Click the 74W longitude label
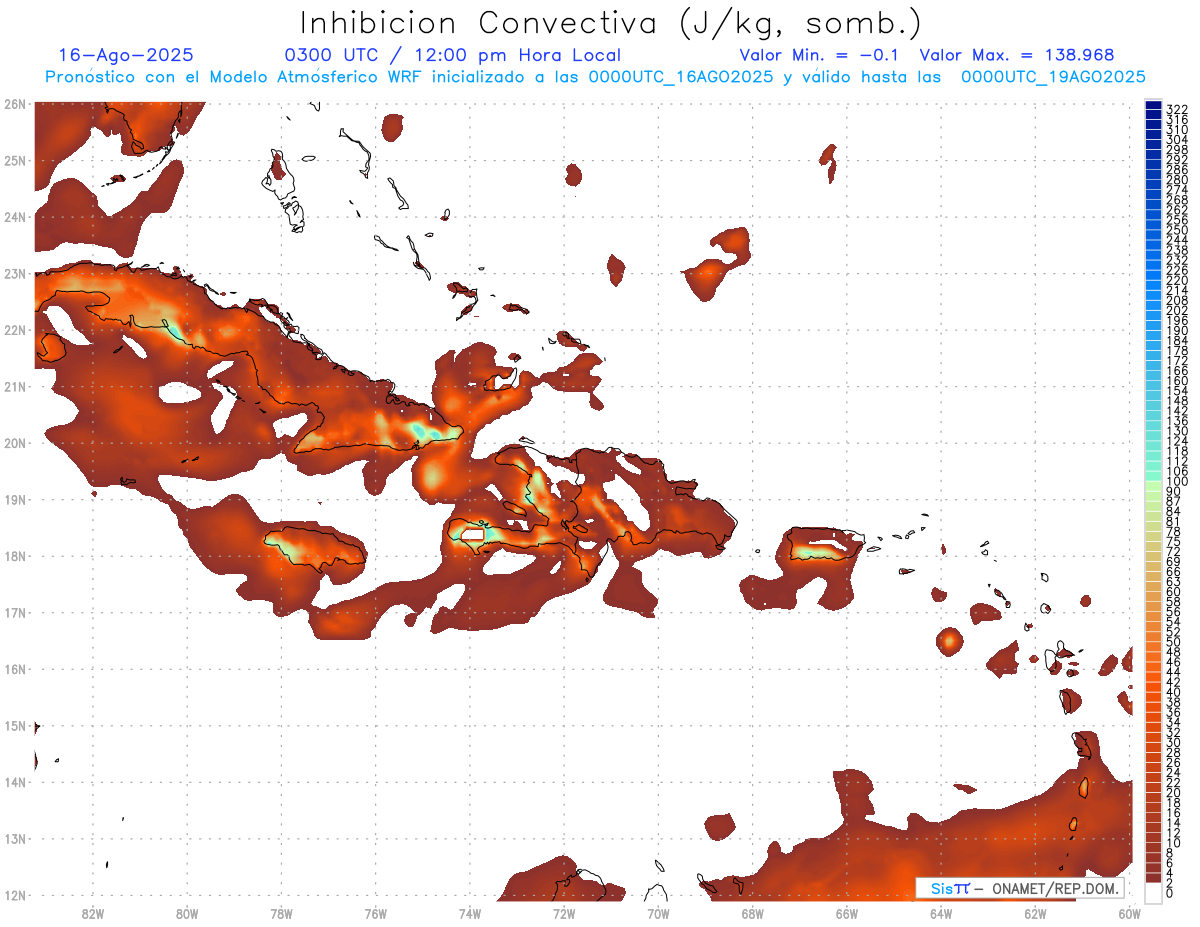Screen dimensions: 1200x927 [x=469, y=913]
